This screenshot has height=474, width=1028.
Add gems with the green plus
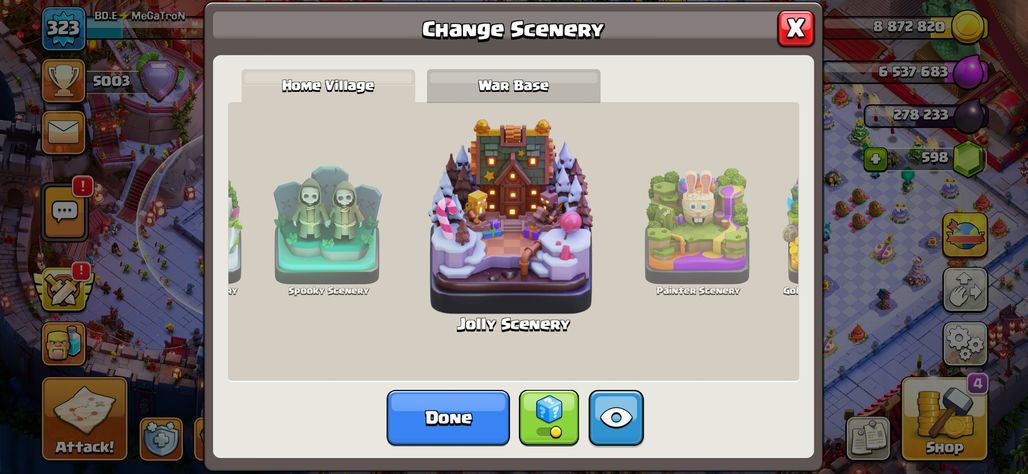[875, 159]
